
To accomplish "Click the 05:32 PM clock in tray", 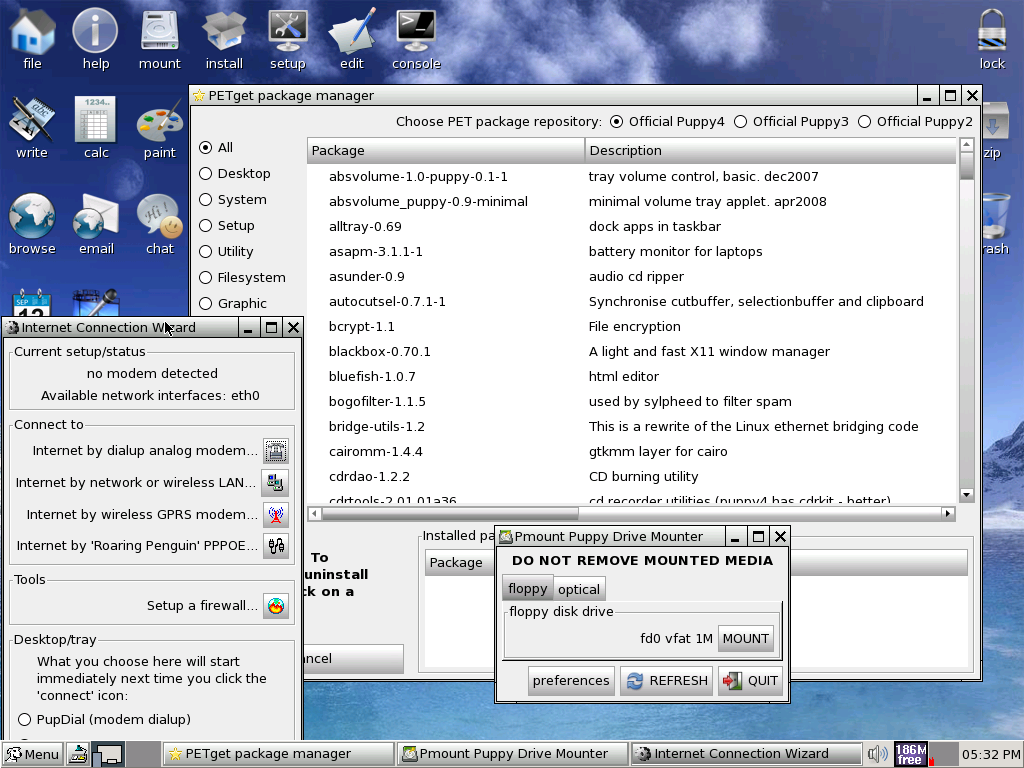I will [990, 754].
